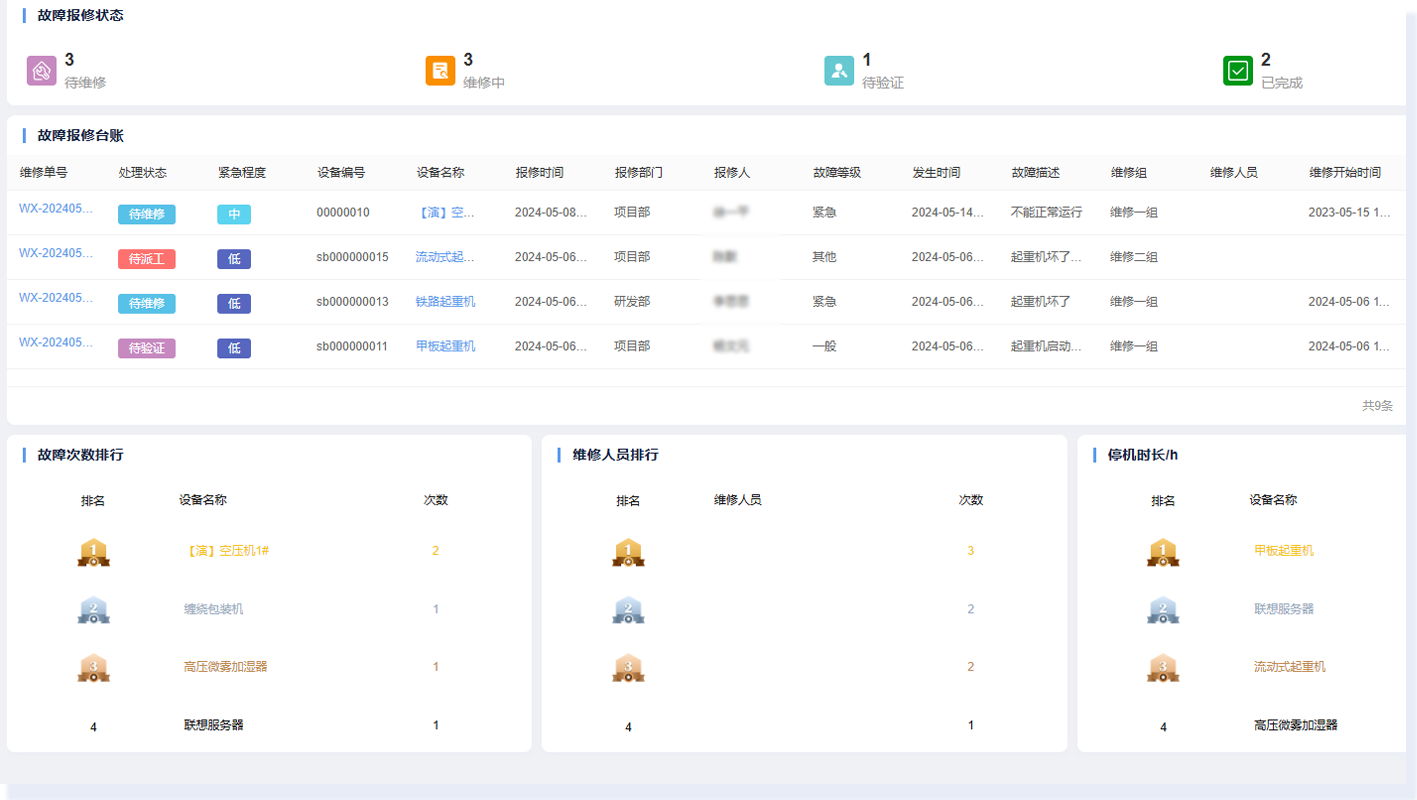Click 高压微雾加湿器 in the 停机时长 list
The height and width of the screenshot is (800, 1417).
click(x=1296, y=725)
